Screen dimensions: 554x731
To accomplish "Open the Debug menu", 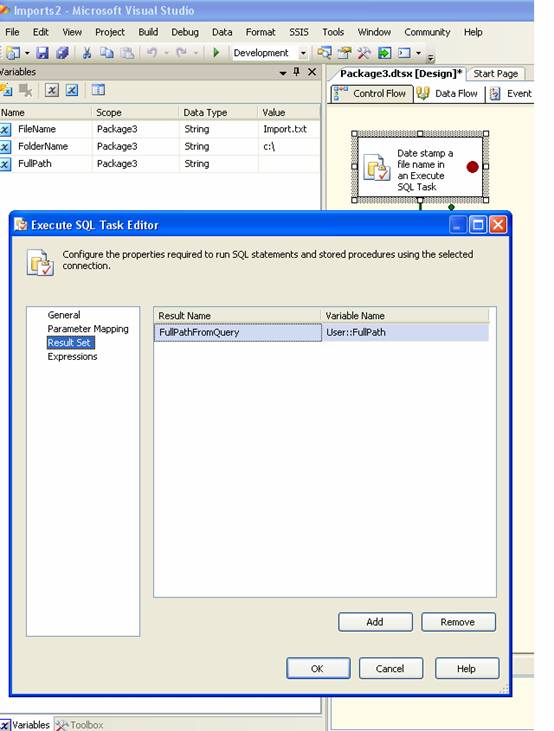I will point(185,32).
